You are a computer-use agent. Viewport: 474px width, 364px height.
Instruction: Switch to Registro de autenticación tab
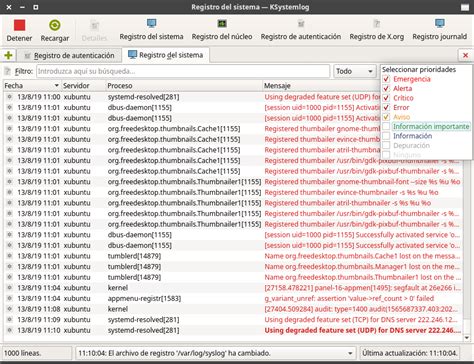[69, 56]
